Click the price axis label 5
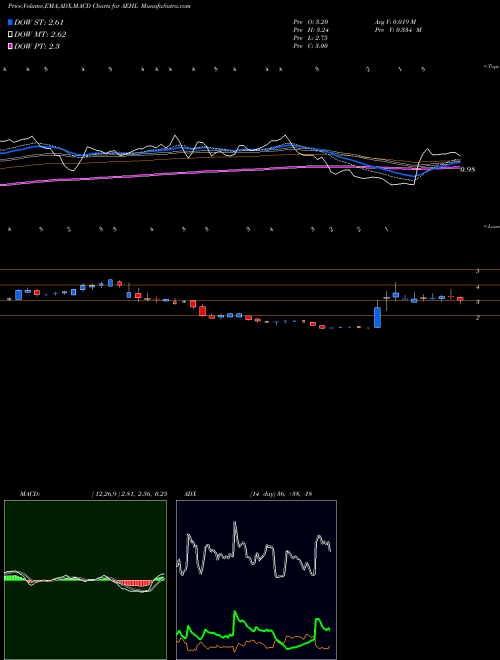Screen dimensions: 500x660 pos(477,271)
